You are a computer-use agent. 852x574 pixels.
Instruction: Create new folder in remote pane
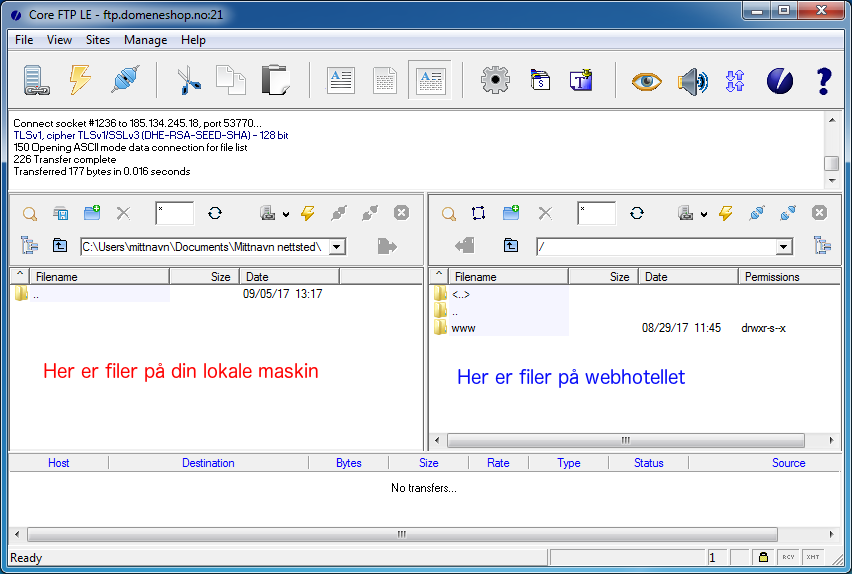point(511,213)
